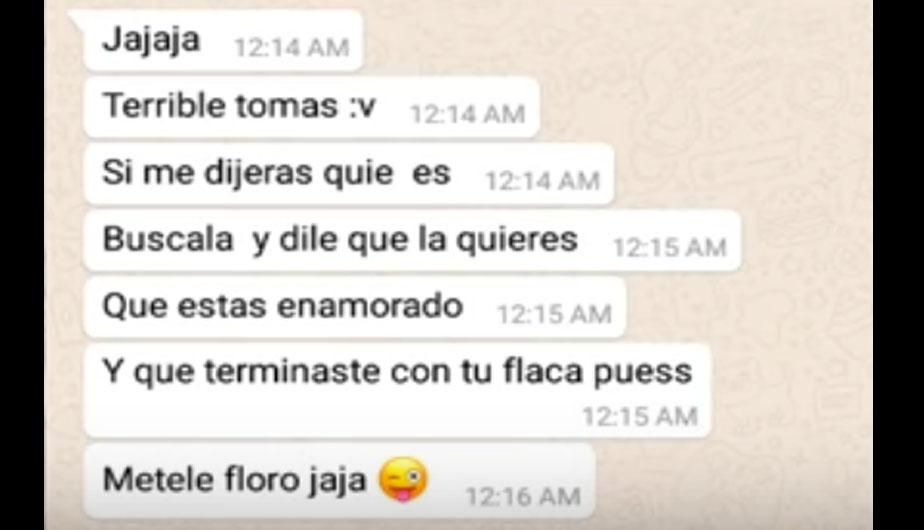924x530 pixels.
Task: Click timestamp beside 'Si me dijeras quie es'
Action: [x=543, y=181]
